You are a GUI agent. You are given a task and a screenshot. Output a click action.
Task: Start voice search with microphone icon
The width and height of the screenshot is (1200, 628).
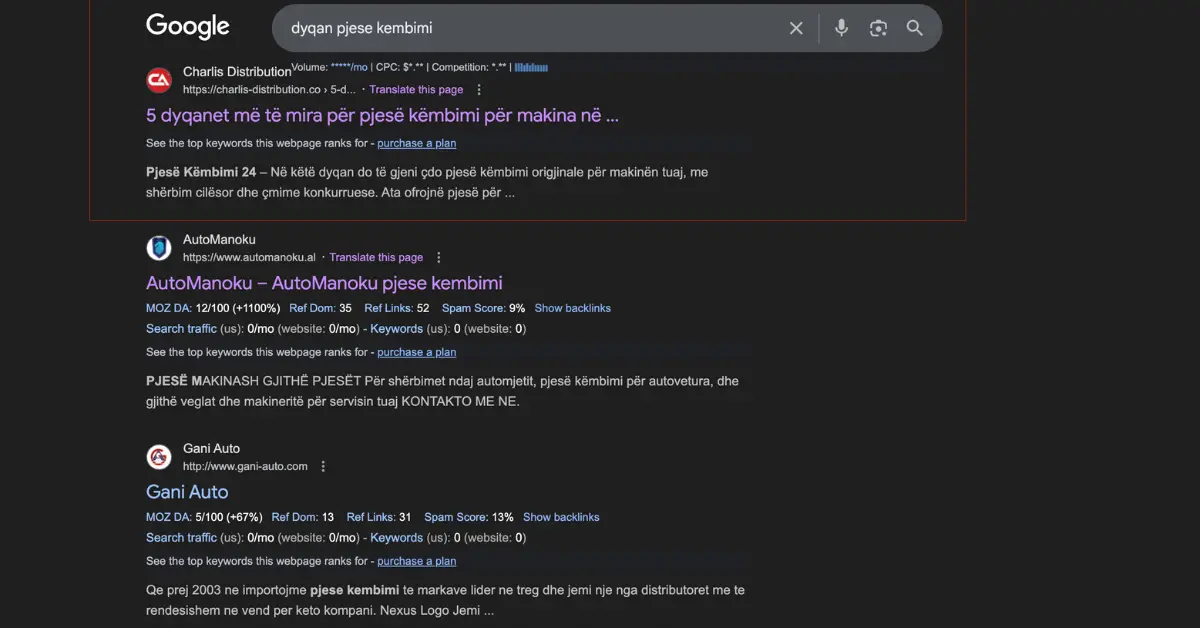click(841, 28)
